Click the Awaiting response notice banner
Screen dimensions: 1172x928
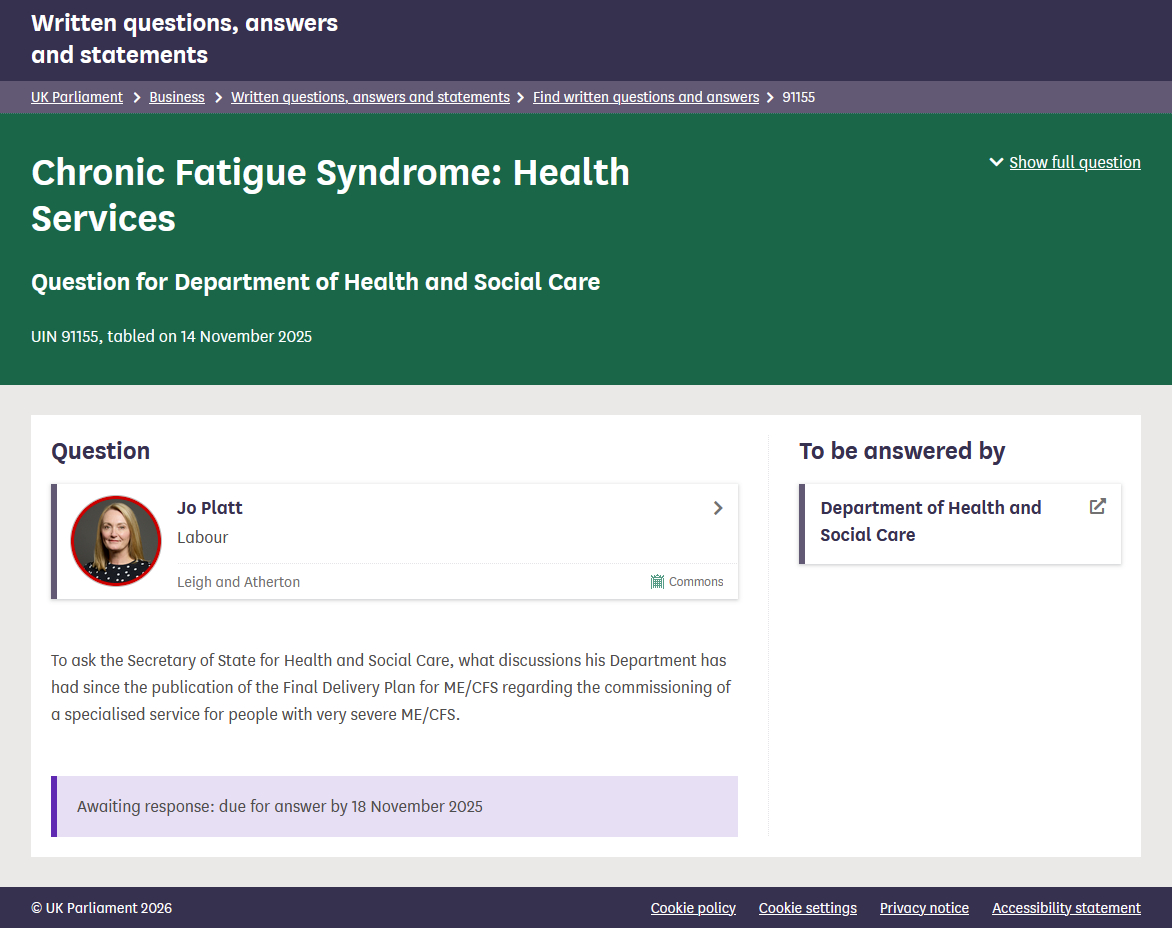(x=395, y=806)
